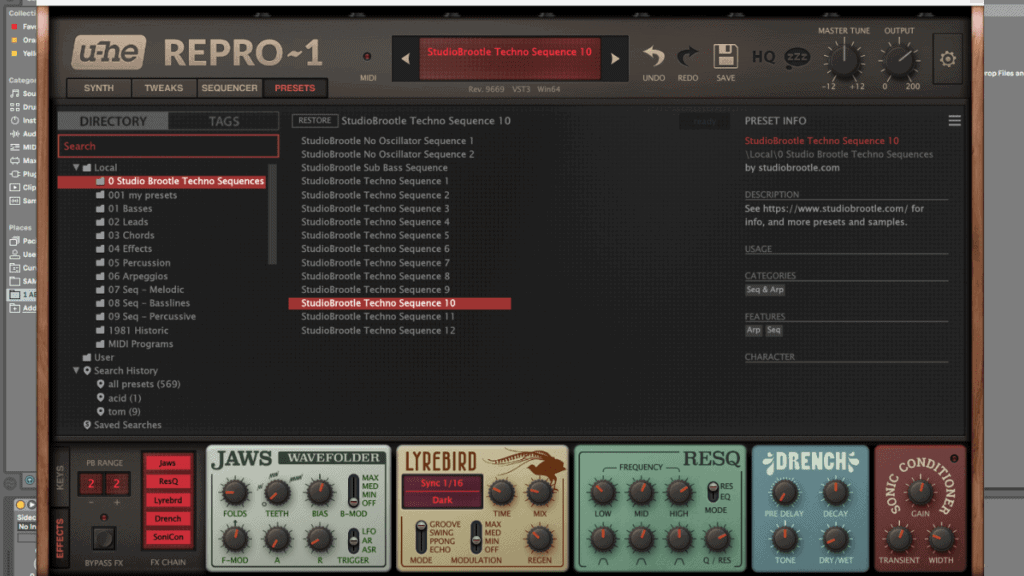Toggle the HQ mode button

[x=763, y=57]
